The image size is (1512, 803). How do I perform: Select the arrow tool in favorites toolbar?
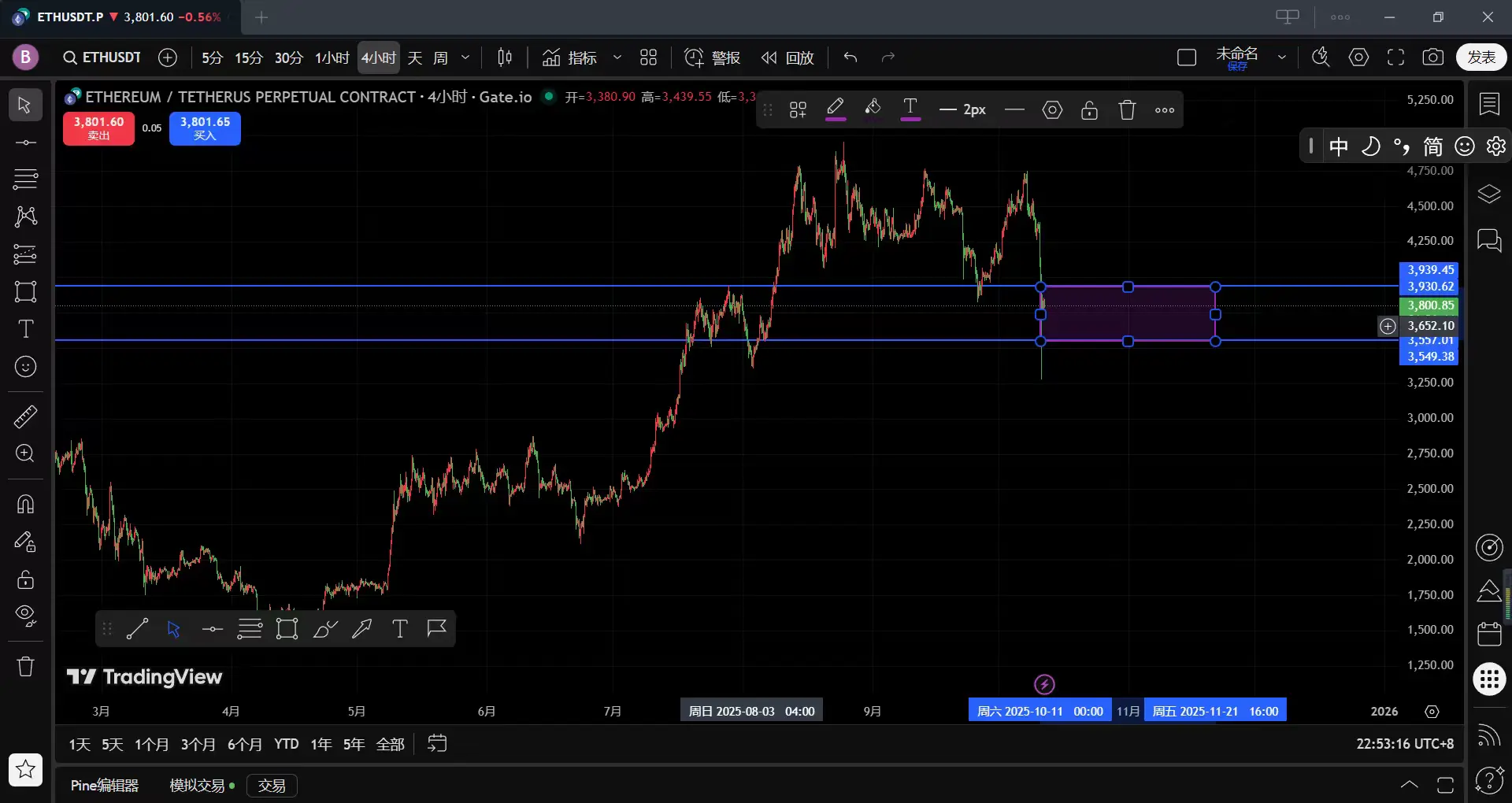pos(362,628)
